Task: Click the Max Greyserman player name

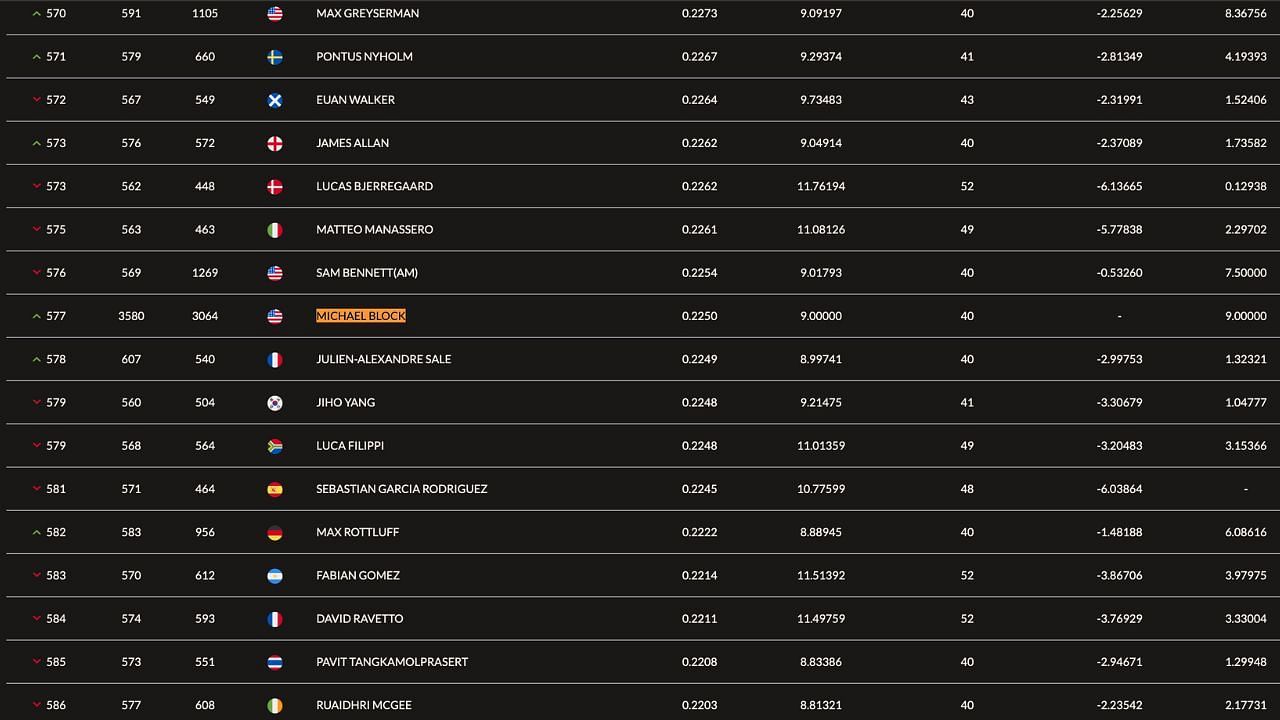Action: click(x=367, y=14)
